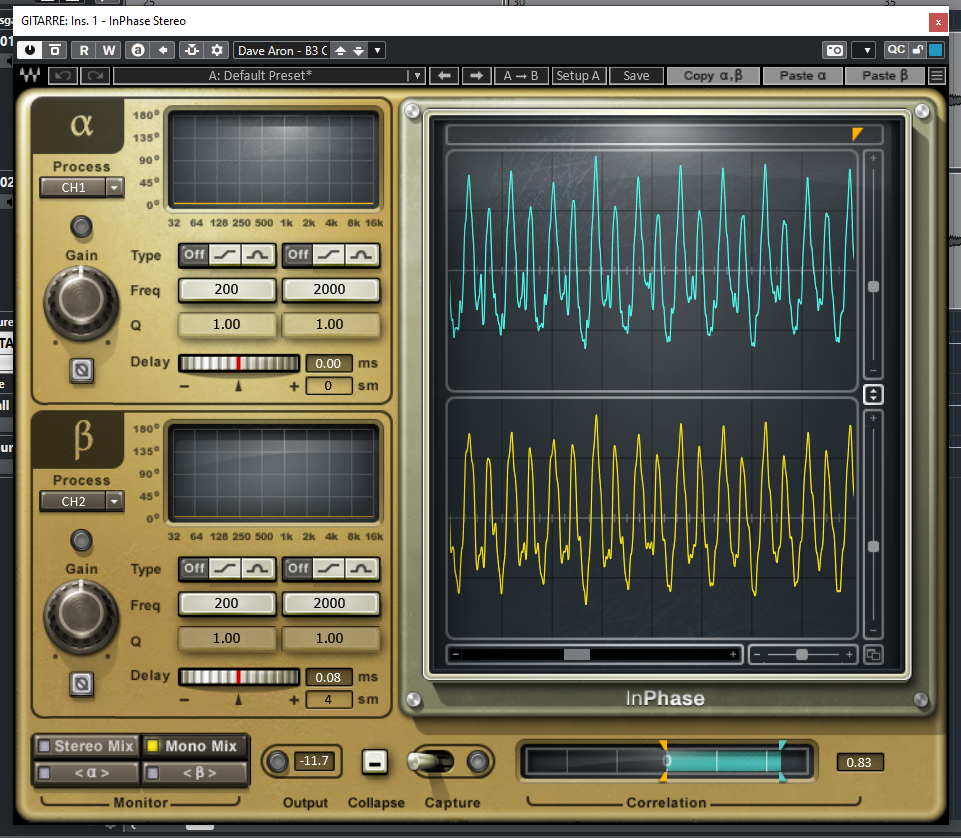Open dropdown next to camera icon
961x838 pixels.
(x=866, y=50)
